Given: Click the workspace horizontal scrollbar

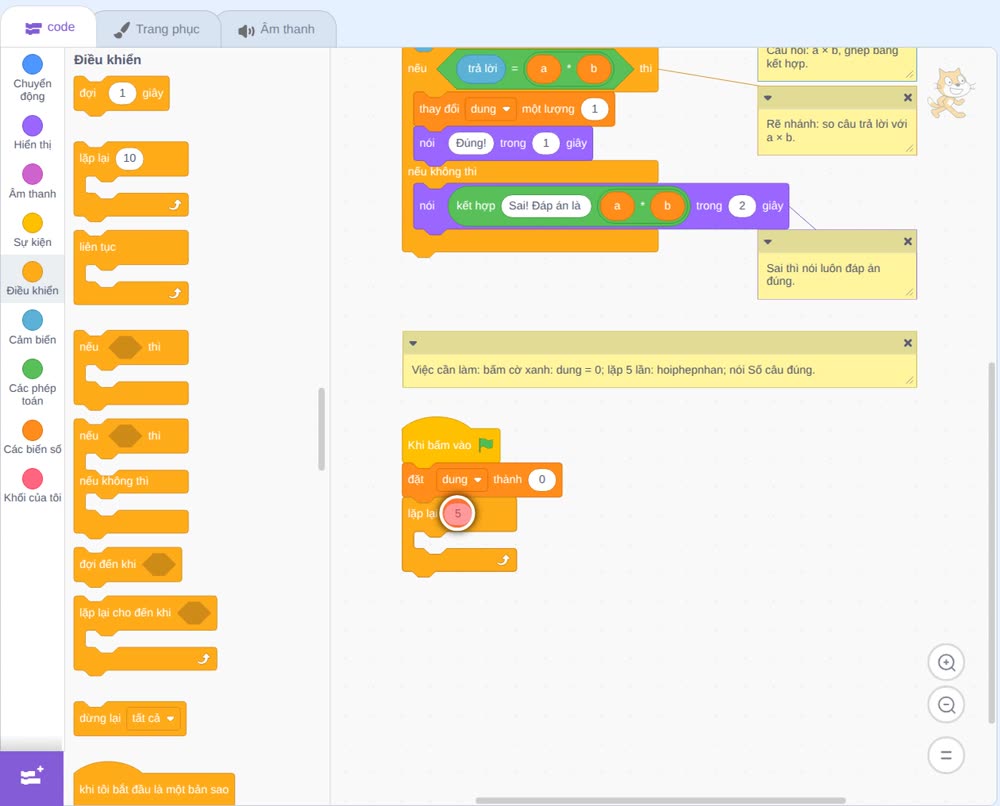Looking at the screenshot, I should 661,800.
